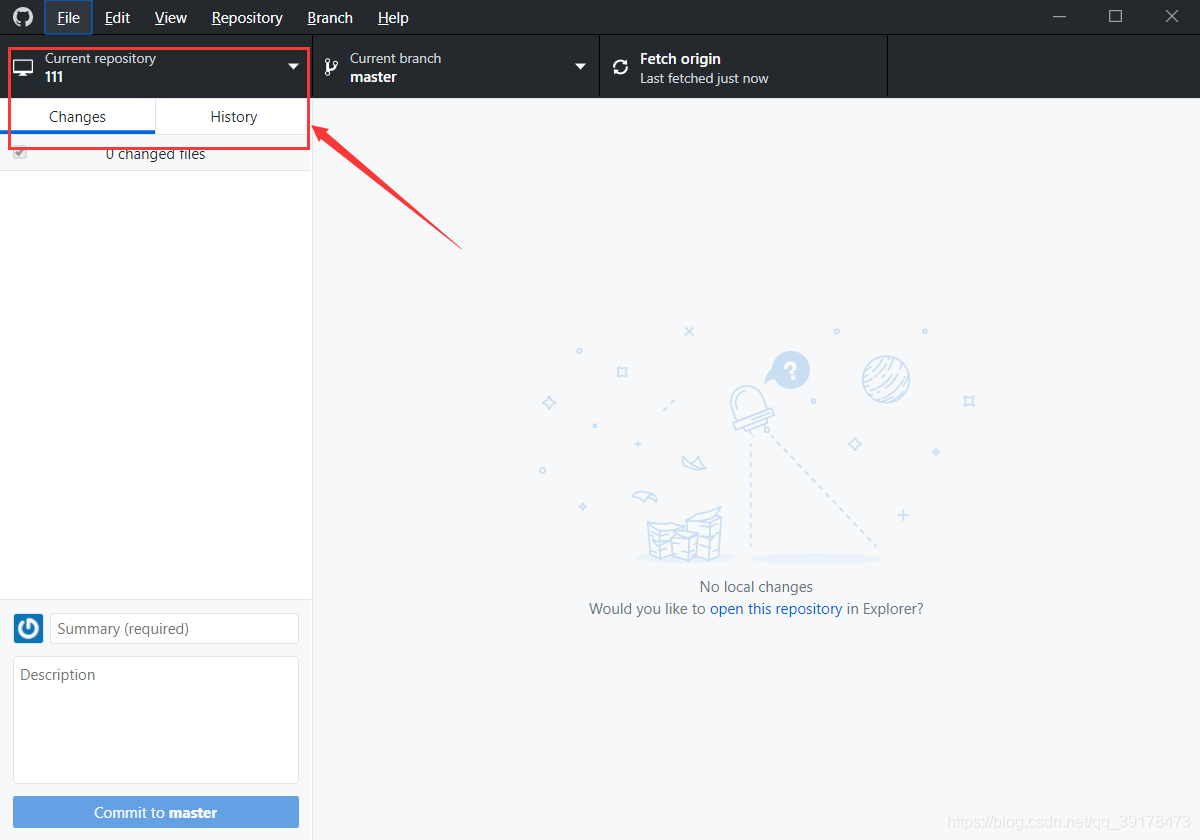Viewport: 1200px width, 840px height.
Task: Click the git branch icon
Action: 331,67
